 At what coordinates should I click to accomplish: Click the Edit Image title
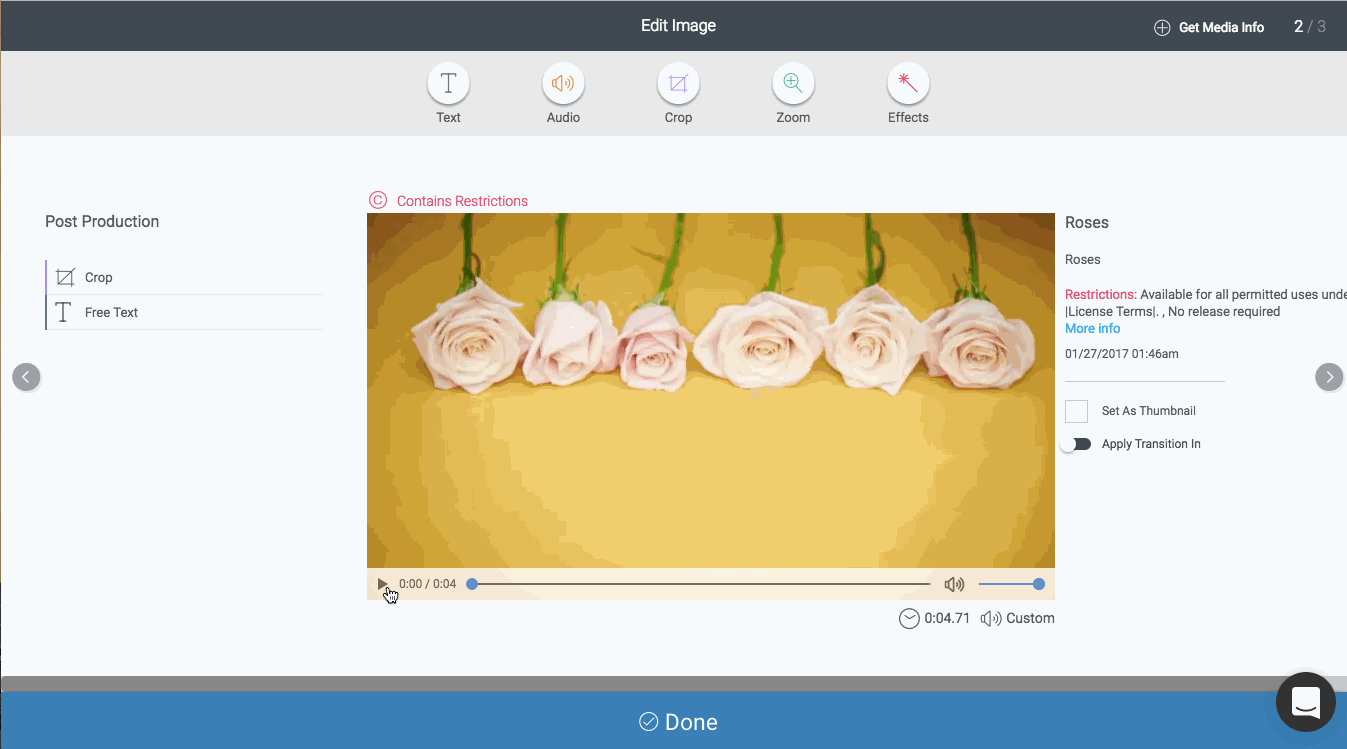point(678,26)
